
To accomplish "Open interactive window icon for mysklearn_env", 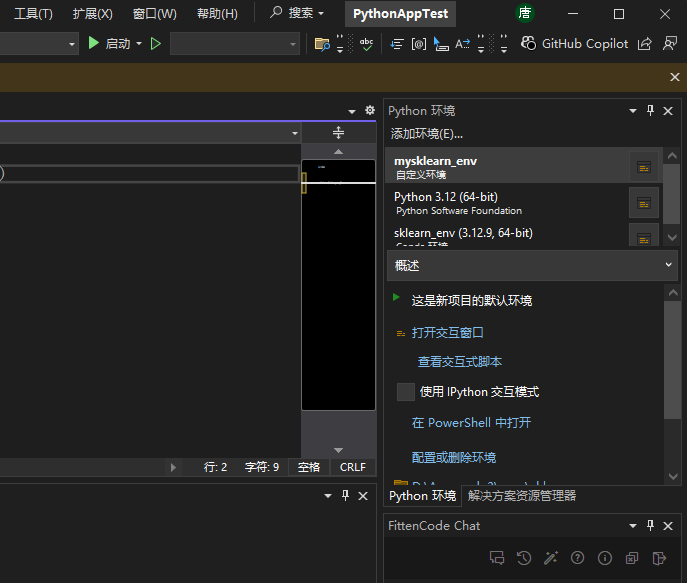I will click(x=644, y=167).
